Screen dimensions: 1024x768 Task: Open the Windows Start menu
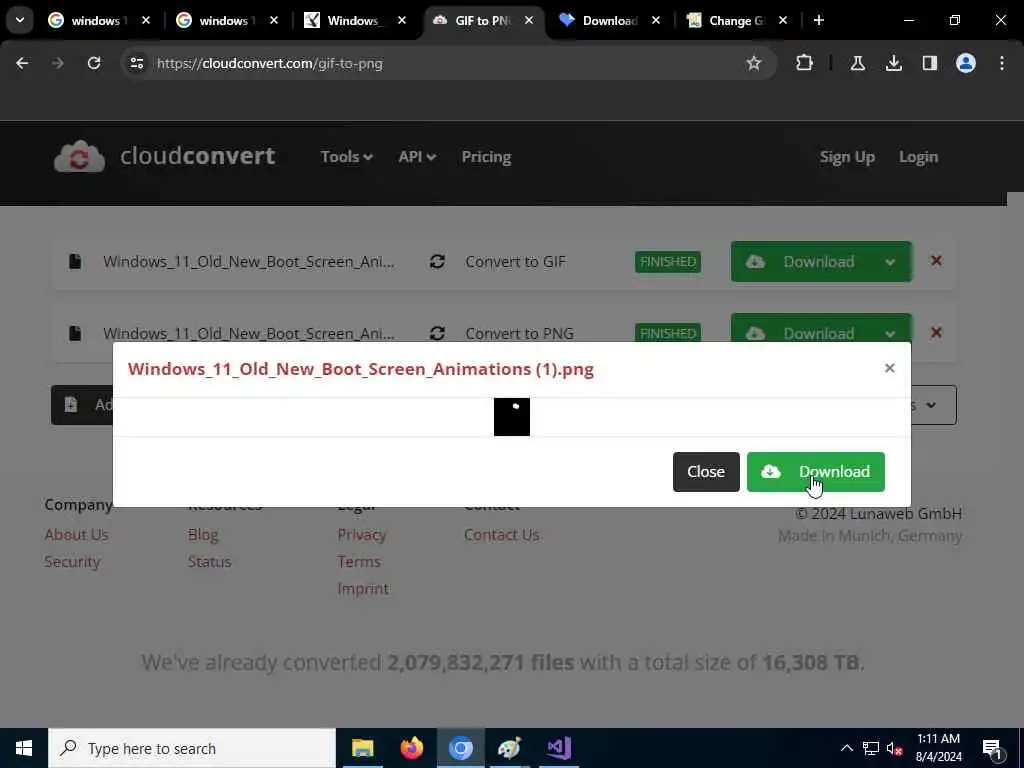(x=24, y=748)
